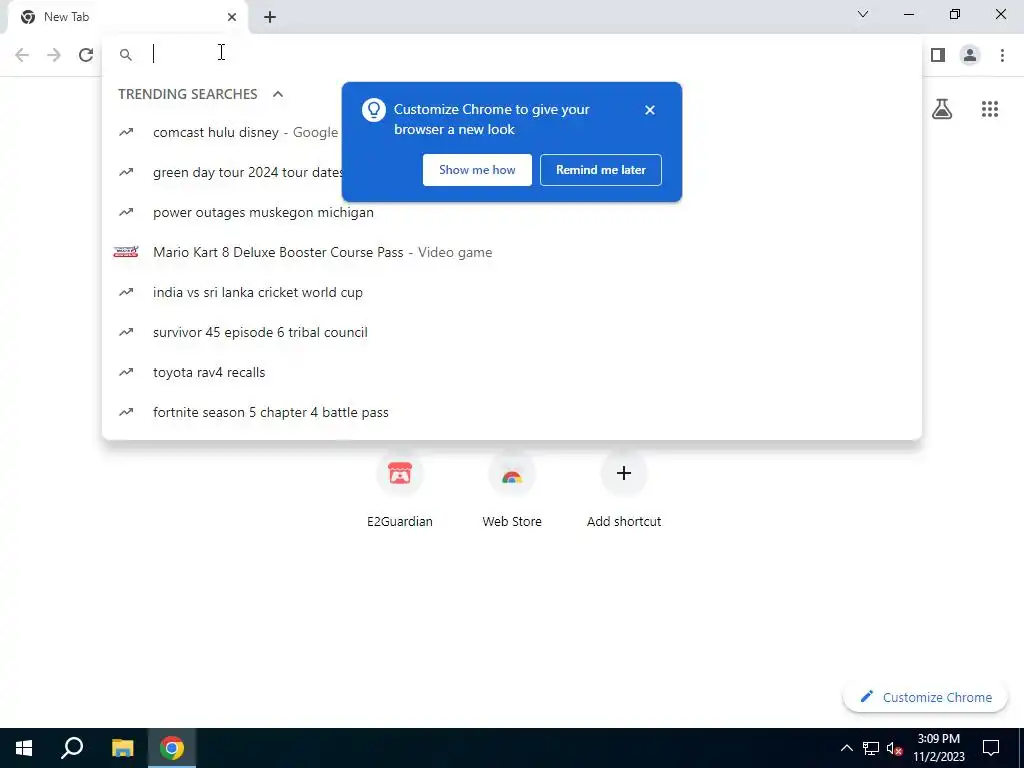Open the tab search dropdown arrow
Screen dimensions: 1024x768
pos(863,14)
